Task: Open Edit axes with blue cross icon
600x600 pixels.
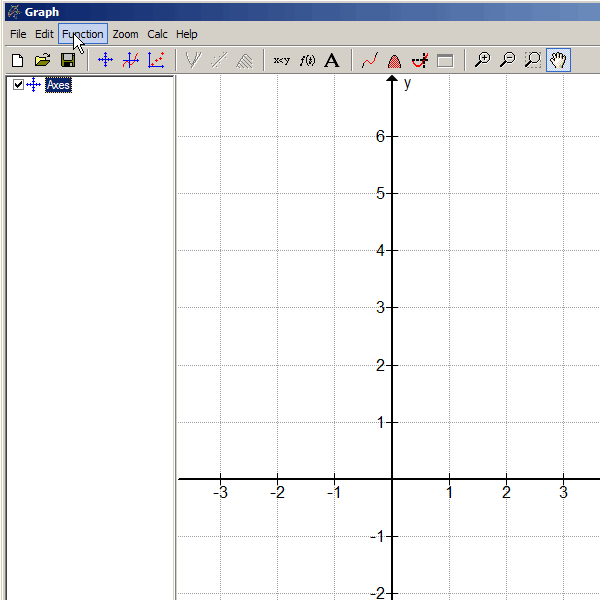Action: point(105,60)
